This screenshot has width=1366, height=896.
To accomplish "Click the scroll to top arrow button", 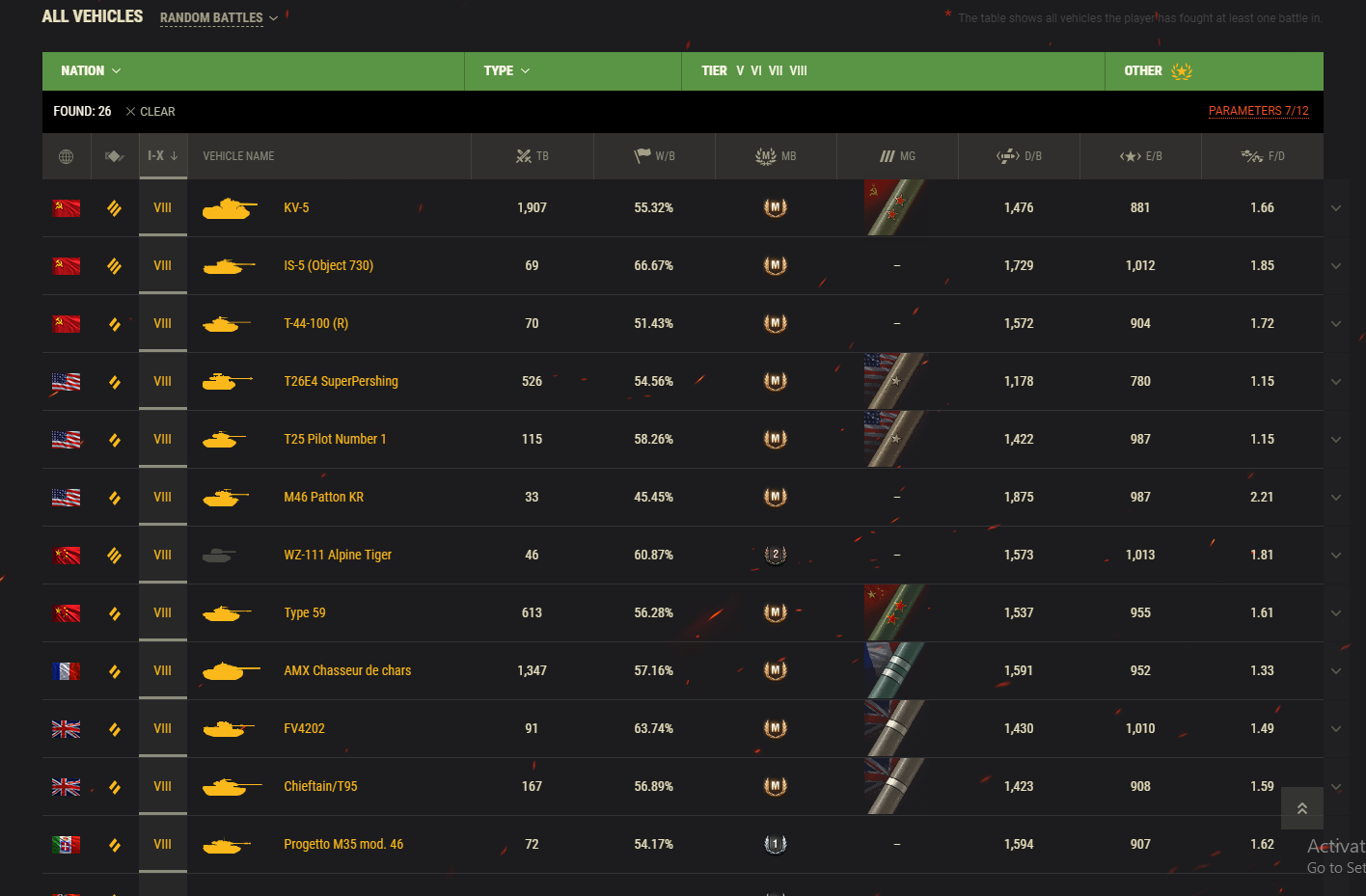I will [x=1302, y=808].
